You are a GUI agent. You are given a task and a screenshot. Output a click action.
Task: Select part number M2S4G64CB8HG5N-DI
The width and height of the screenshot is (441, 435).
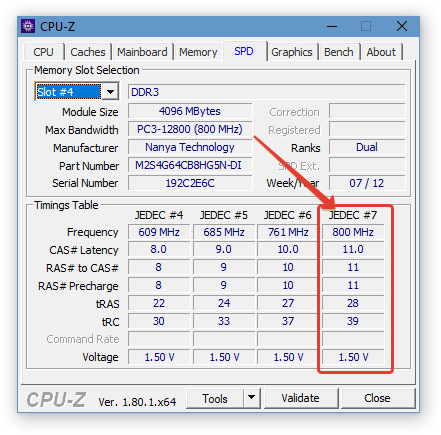tap(190, 165)
